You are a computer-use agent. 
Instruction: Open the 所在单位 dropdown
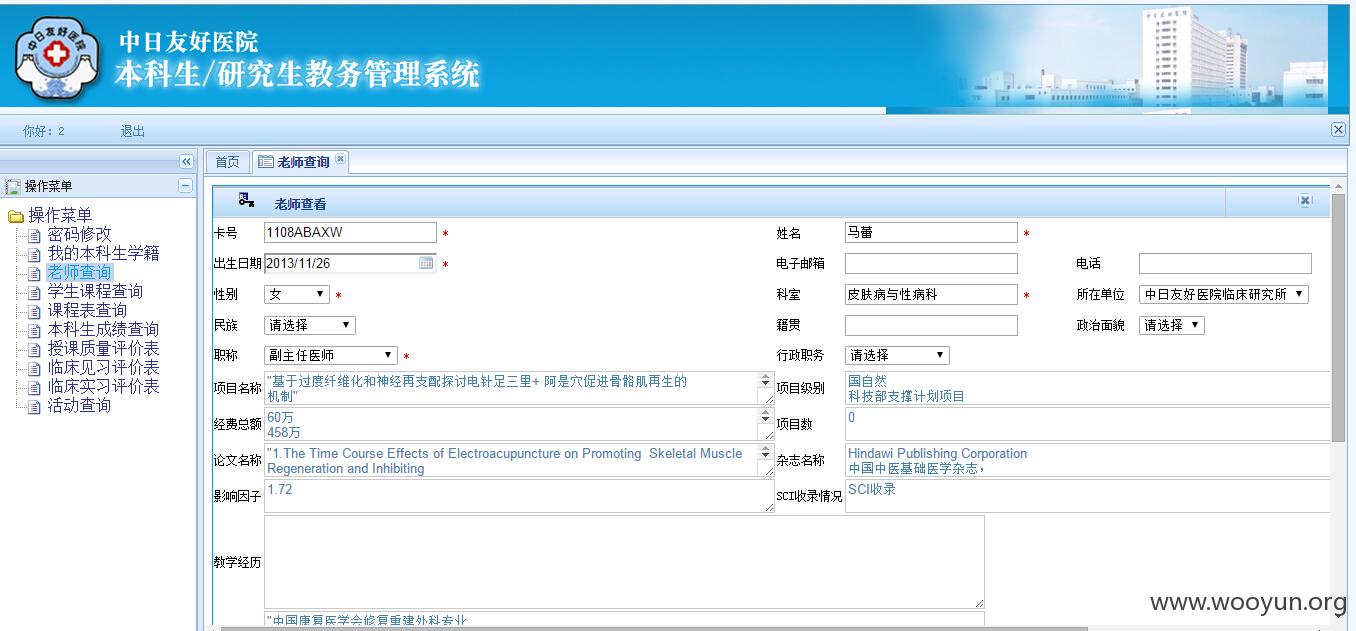pyautogui.click(x=1224, y=295)
